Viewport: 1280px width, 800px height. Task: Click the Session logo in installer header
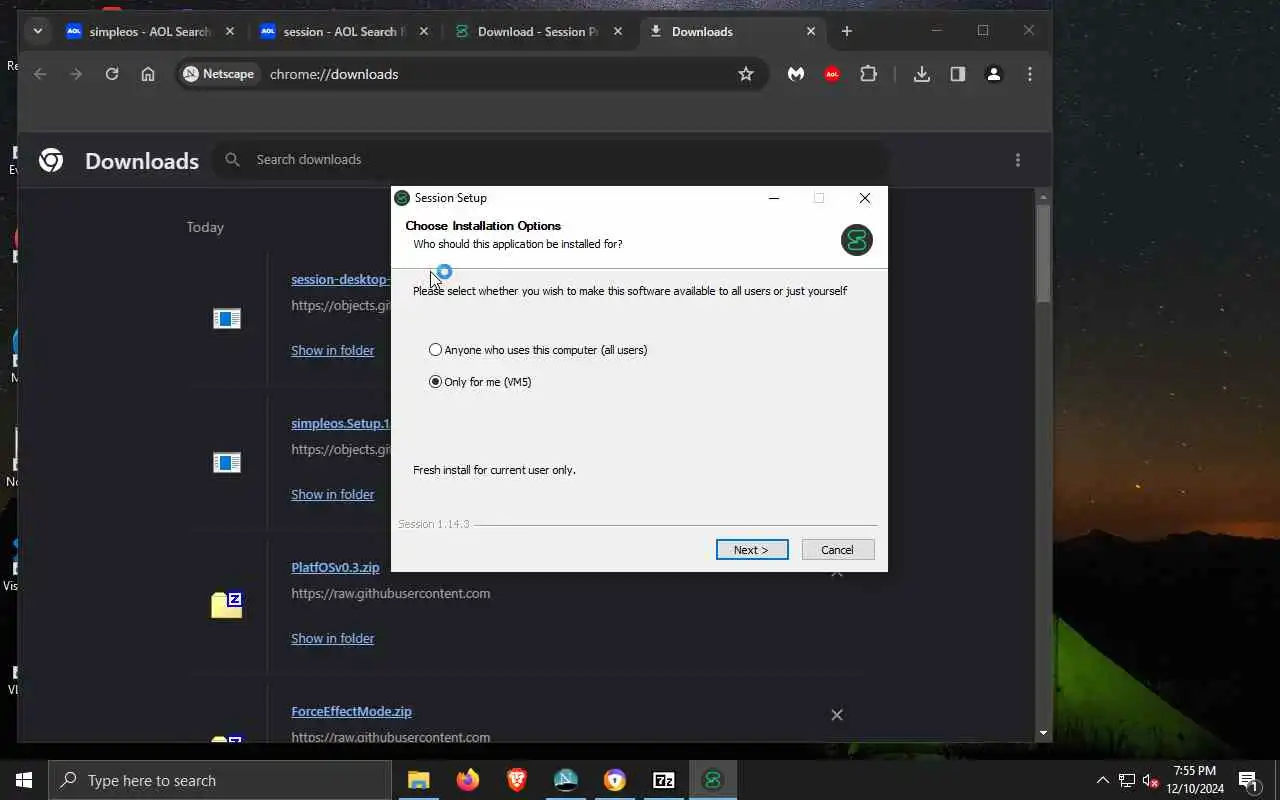coord(857,240)
